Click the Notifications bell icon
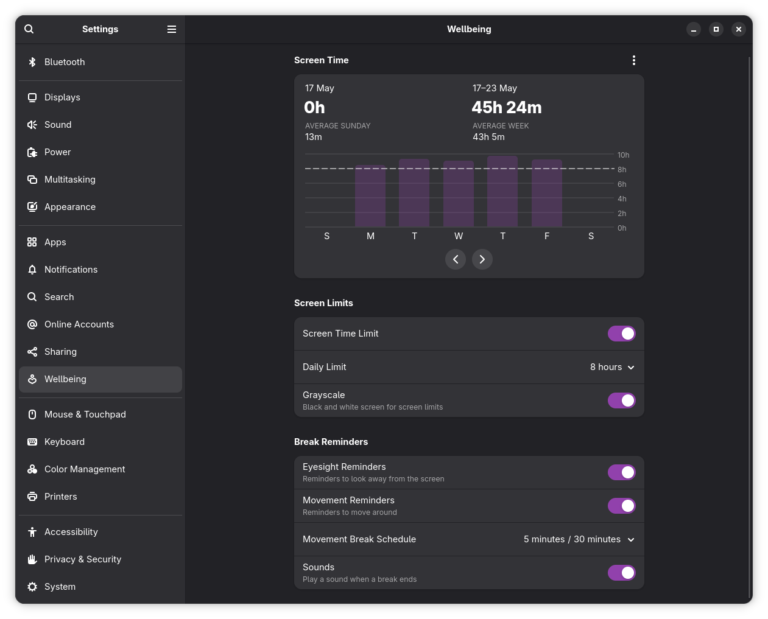Screen dimensions: 768x619 (x=32, y=269)
